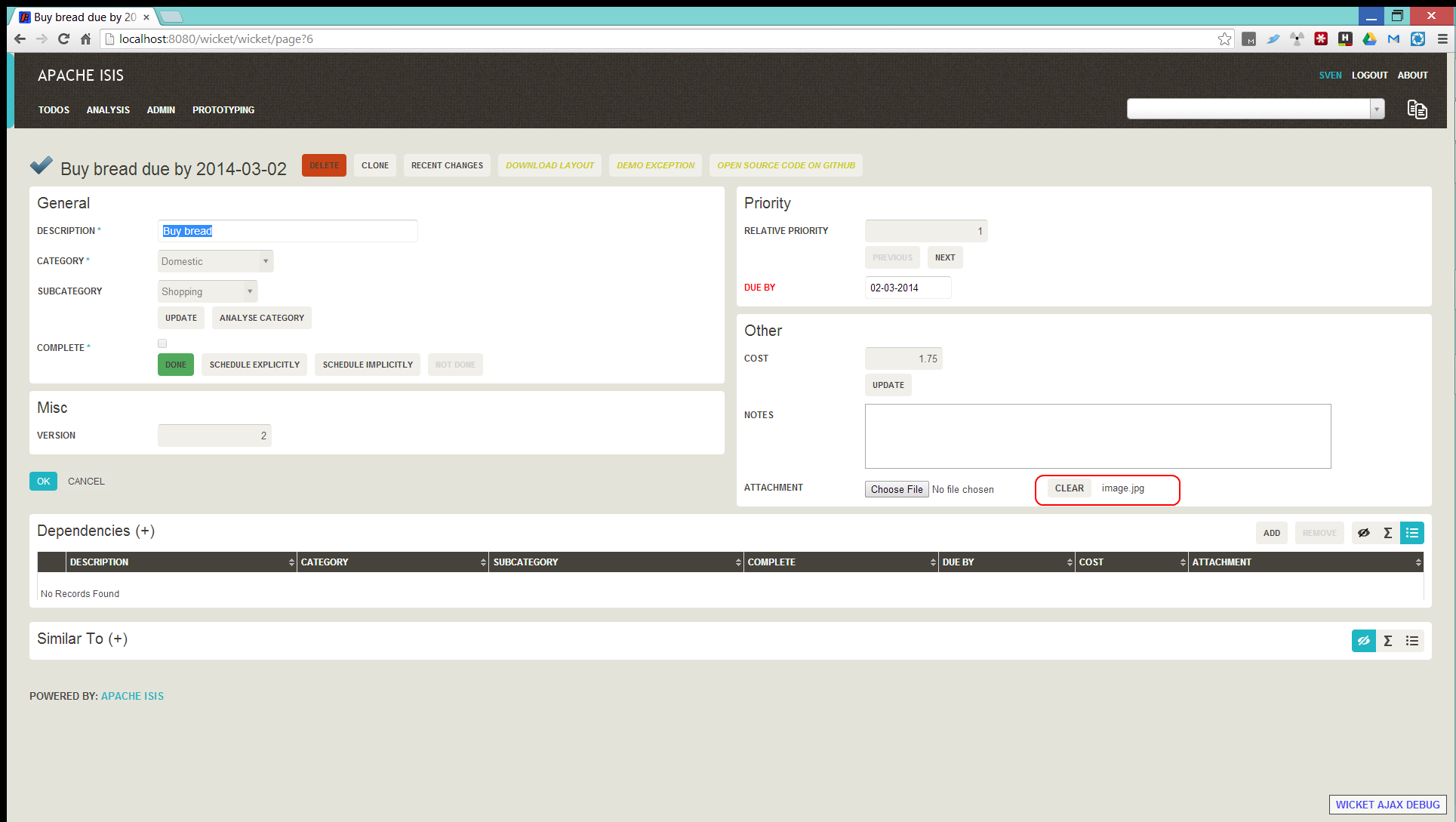Reload page using browser refresh icon
1456x822 pixels.
coord(63,39)
